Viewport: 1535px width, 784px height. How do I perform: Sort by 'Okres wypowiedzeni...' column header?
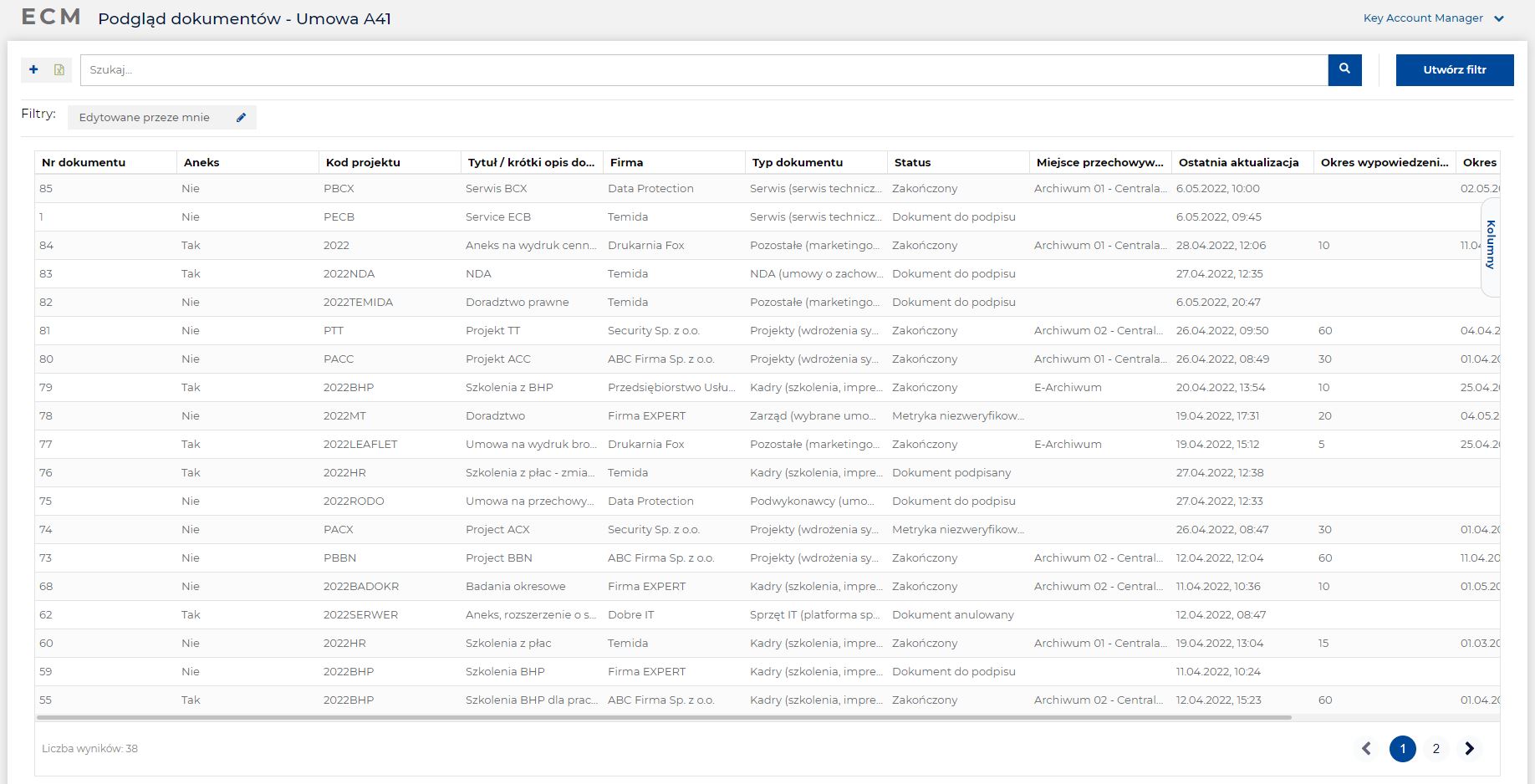tap(1385, 162)
